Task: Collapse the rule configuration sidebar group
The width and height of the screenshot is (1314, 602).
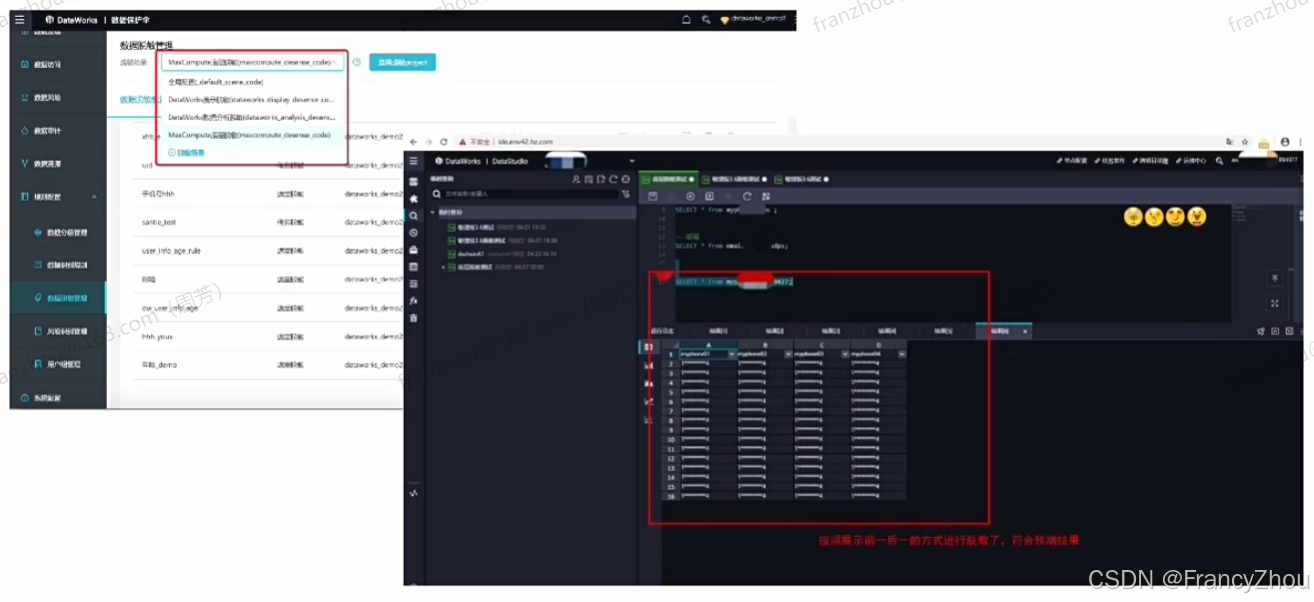Action: coord(95,197)
